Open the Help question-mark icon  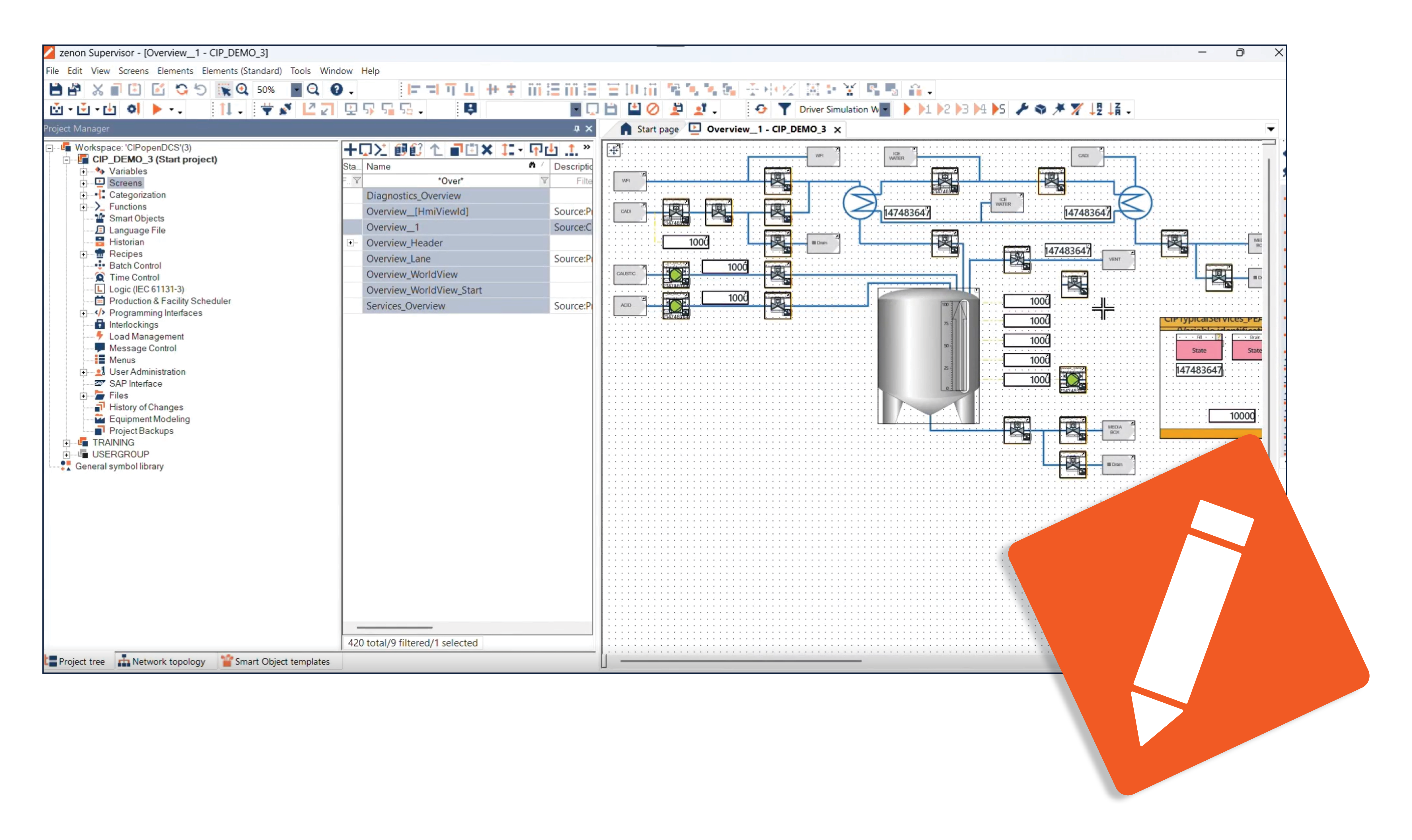[x=336, y=89]
